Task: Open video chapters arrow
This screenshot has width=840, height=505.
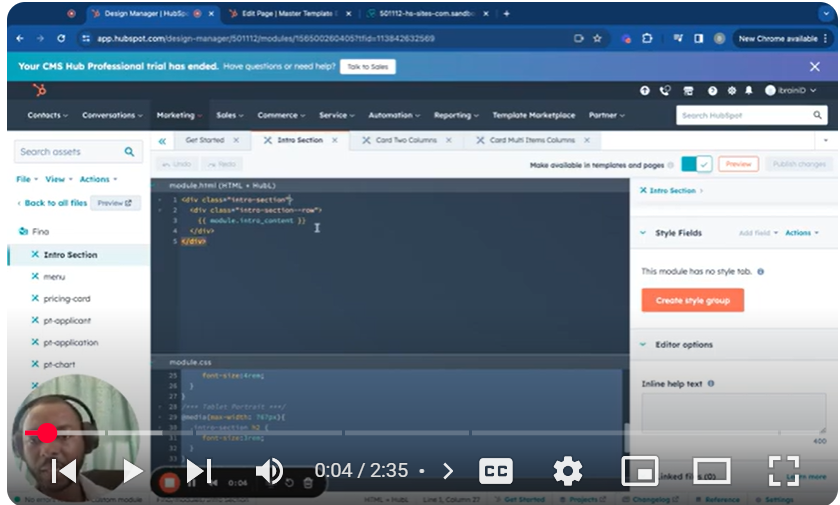Action: pyautogui.click(x=448, y=471)
